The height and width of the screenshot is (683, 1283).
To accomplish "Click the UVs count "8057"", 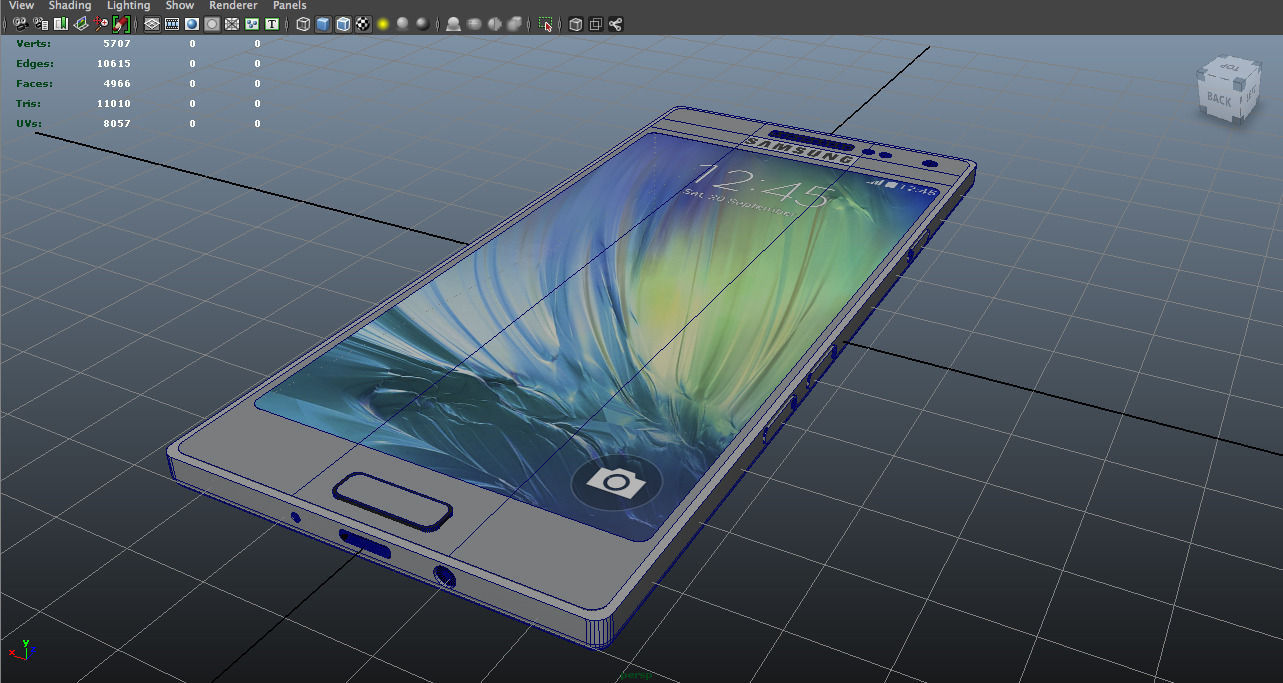I will pyautogui.click(x=117, y=124).
